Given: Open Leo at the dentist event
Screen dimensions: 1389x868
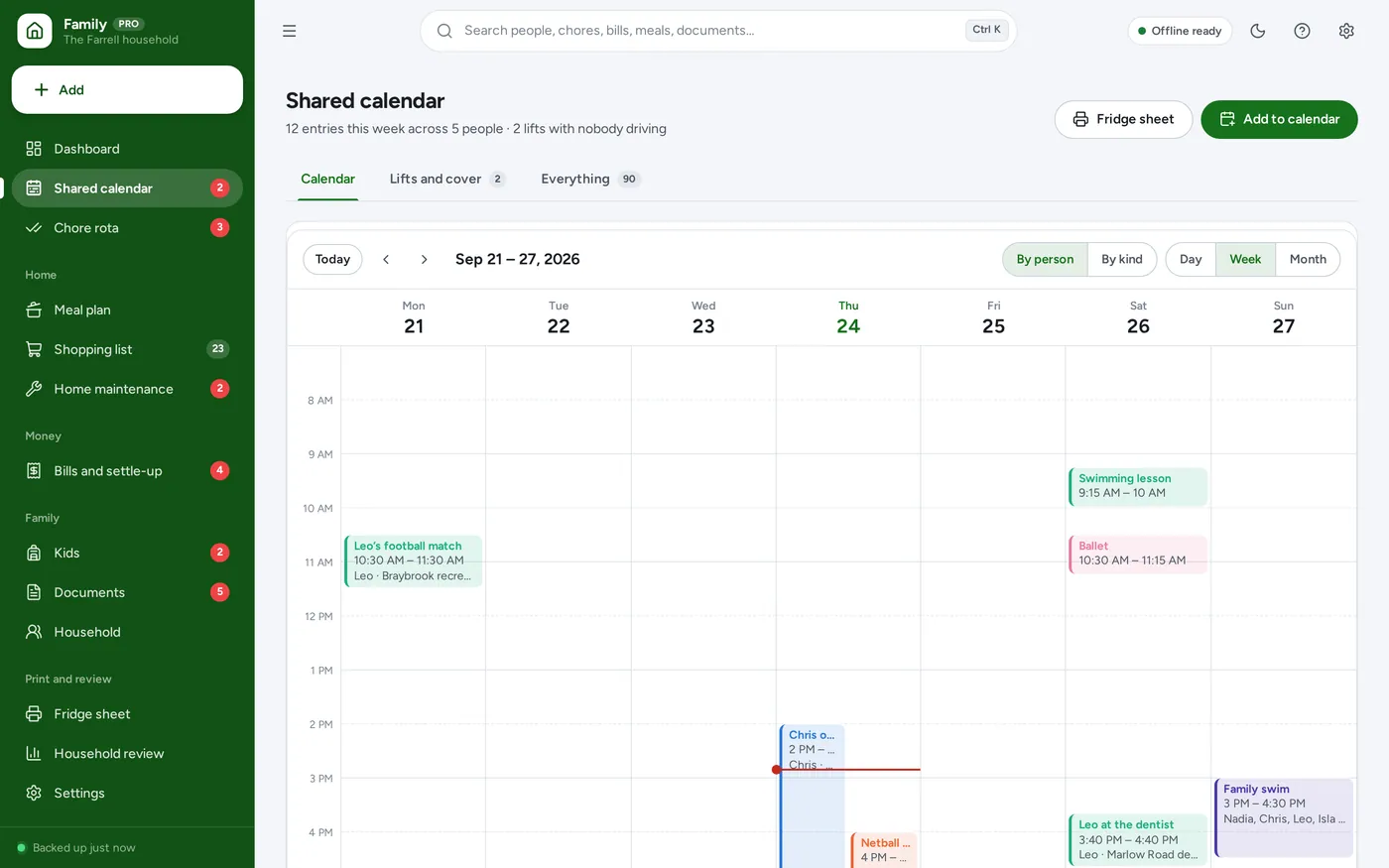Looking at the screenshot, I should click(x=1138, y=840).
